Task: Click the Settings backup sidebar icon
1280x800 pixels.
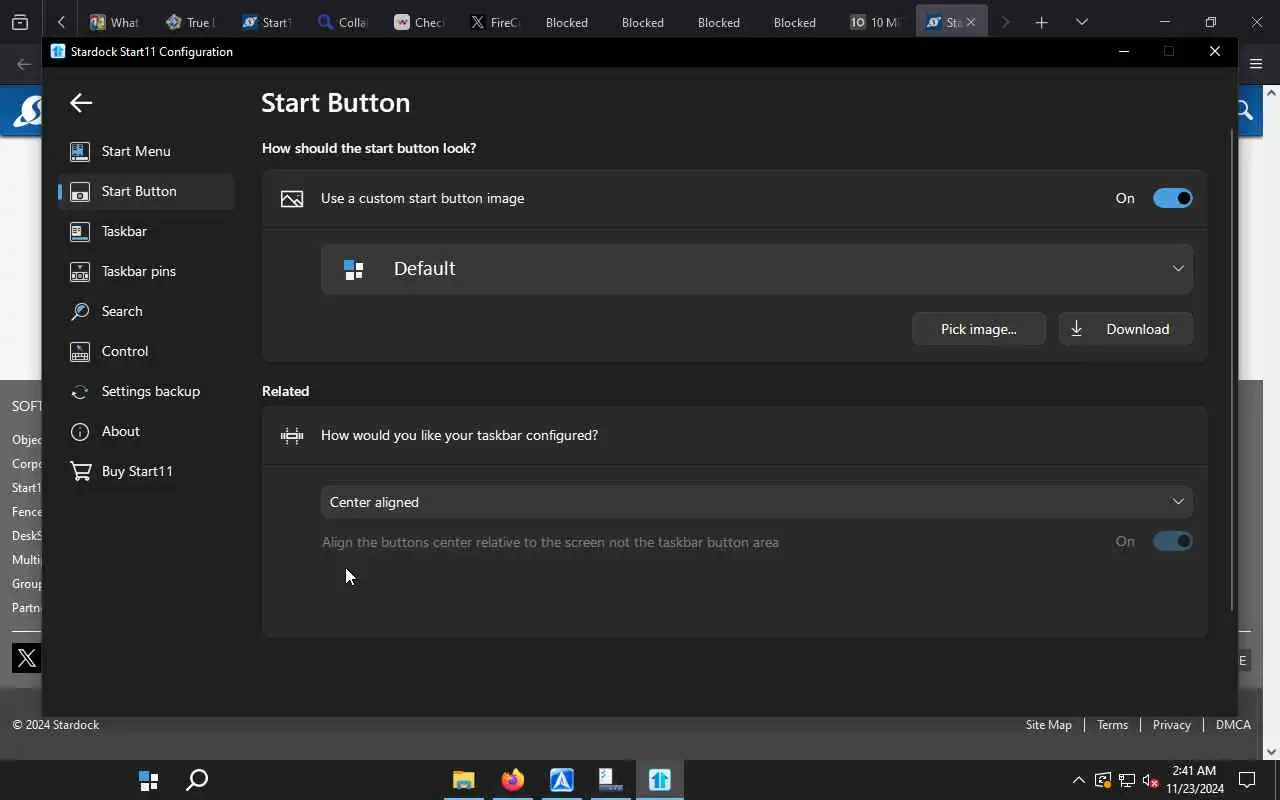Action: 80,391
